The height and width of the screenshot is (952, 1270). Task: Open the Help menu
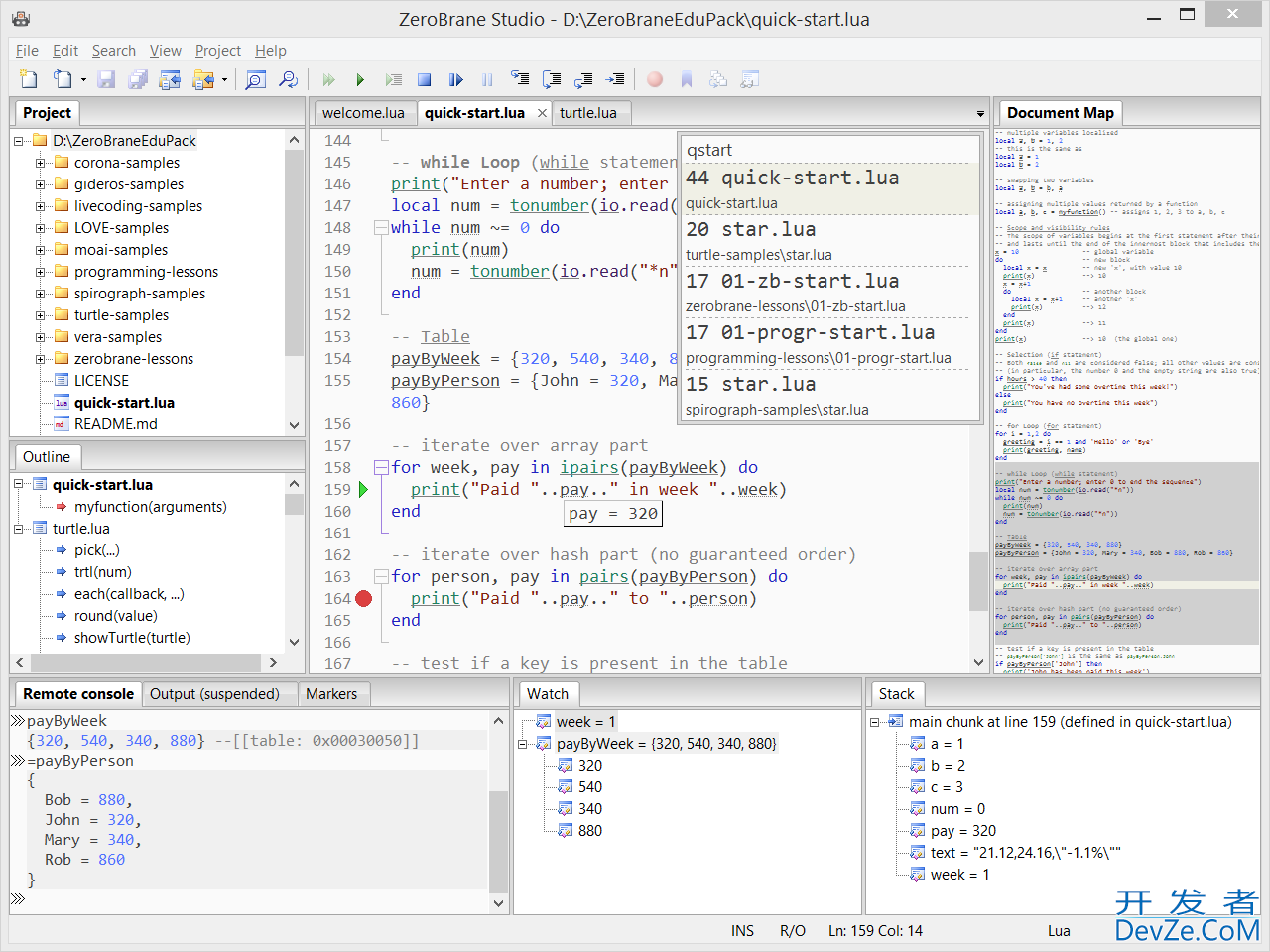(x=271, y=51)
